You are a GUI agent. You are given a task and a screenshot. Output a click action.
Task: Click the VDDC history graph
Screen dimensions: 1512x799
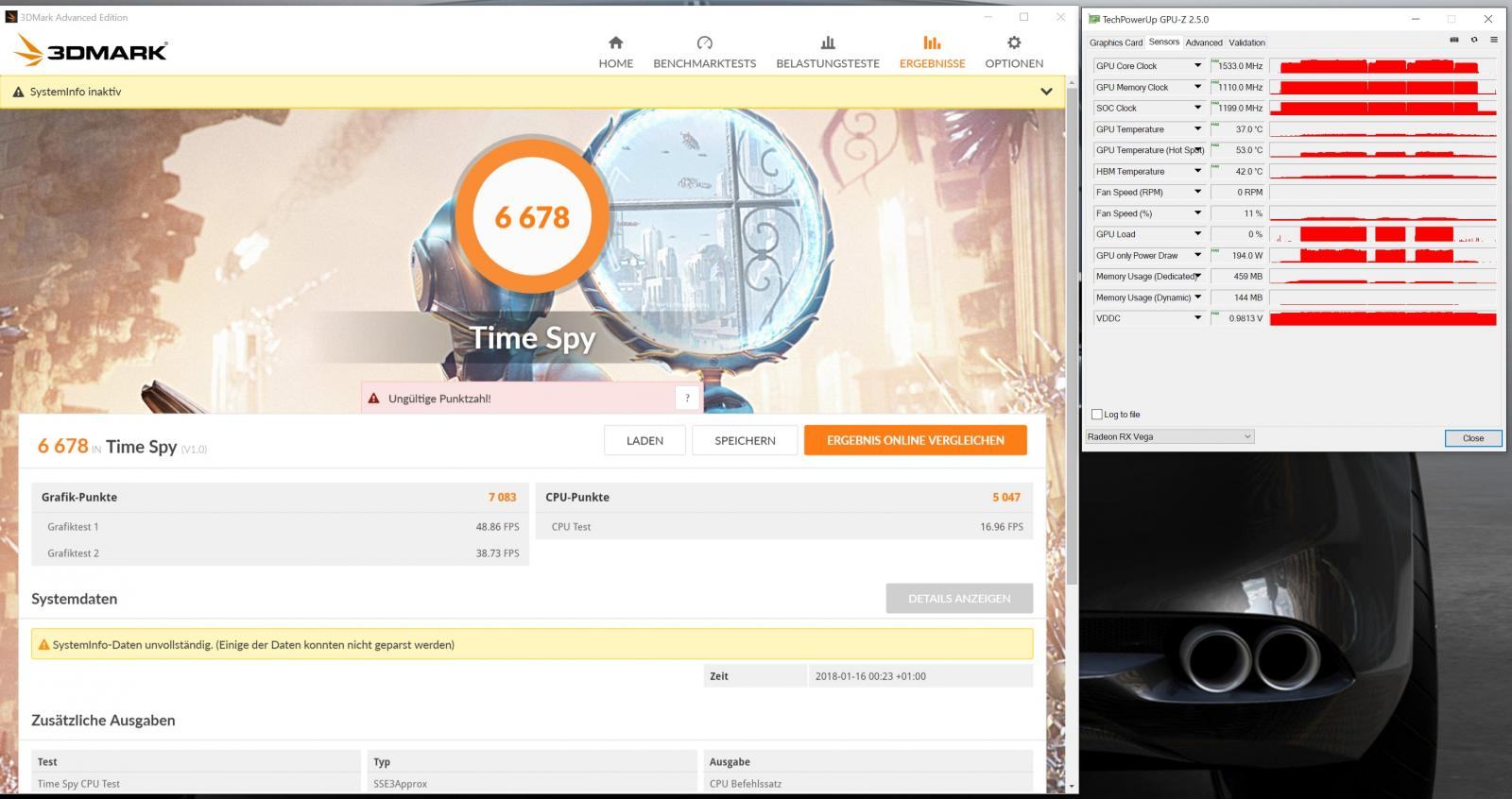coord(1383,318)
